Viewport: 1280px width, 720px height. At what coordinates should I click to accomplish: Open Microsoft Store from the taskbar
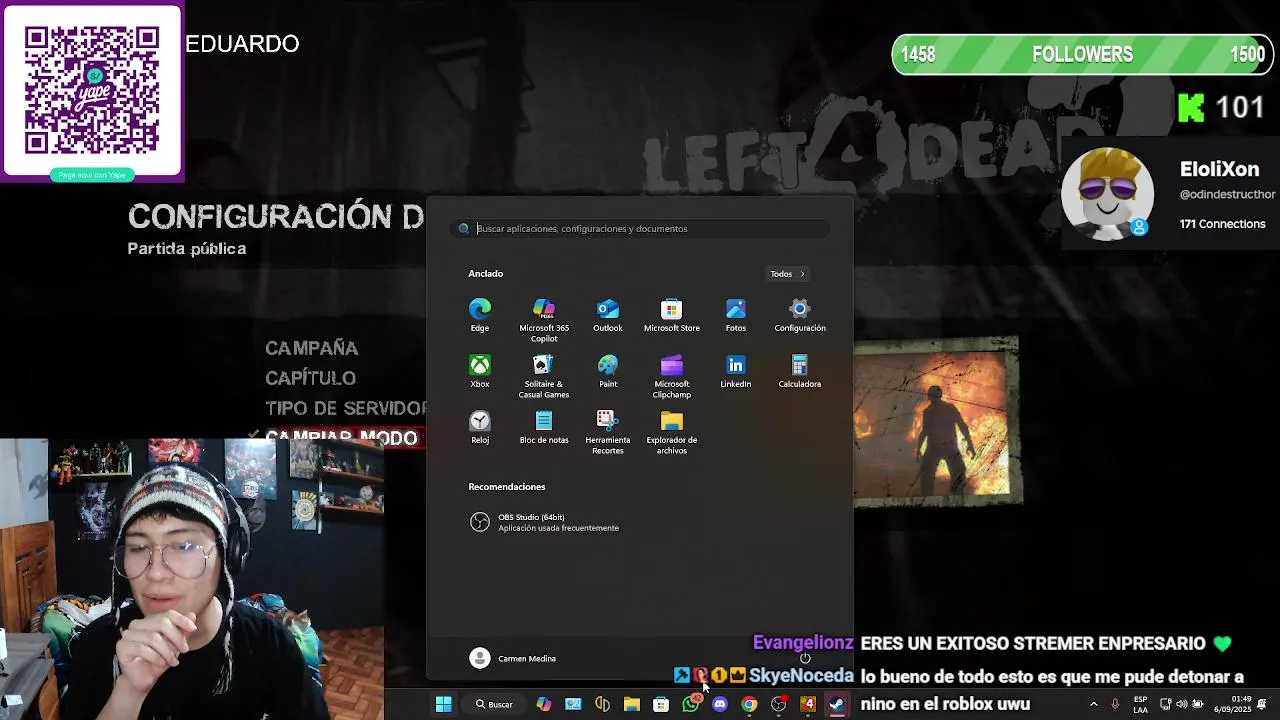click(x=661, y=704)
